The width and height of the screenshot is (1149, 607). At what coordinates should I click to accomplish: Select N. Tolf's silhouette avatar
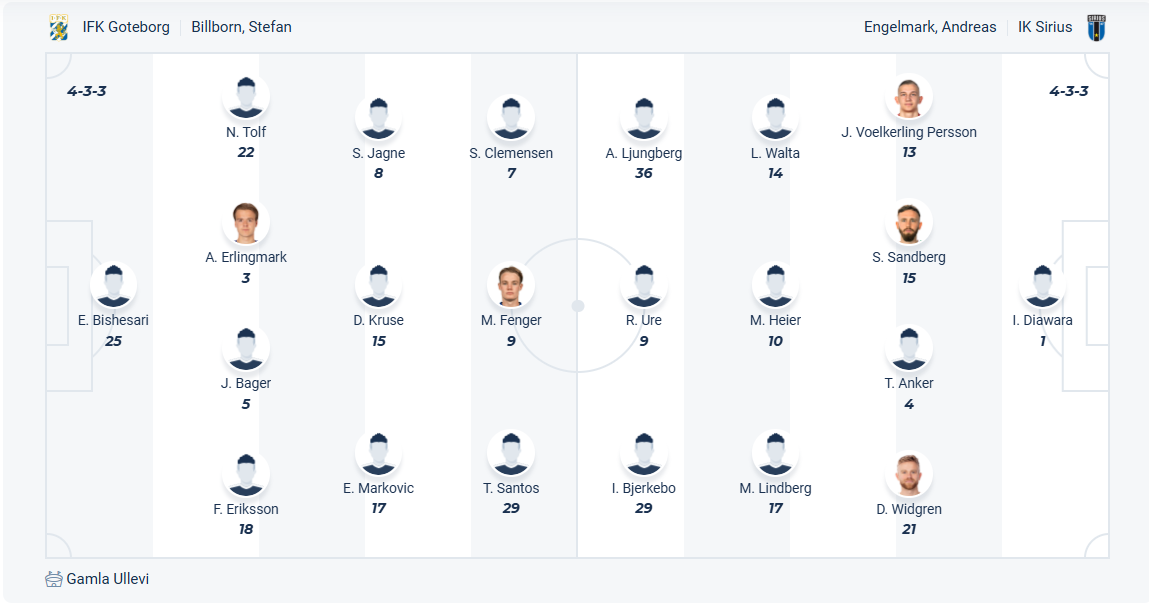click(246, 98)
